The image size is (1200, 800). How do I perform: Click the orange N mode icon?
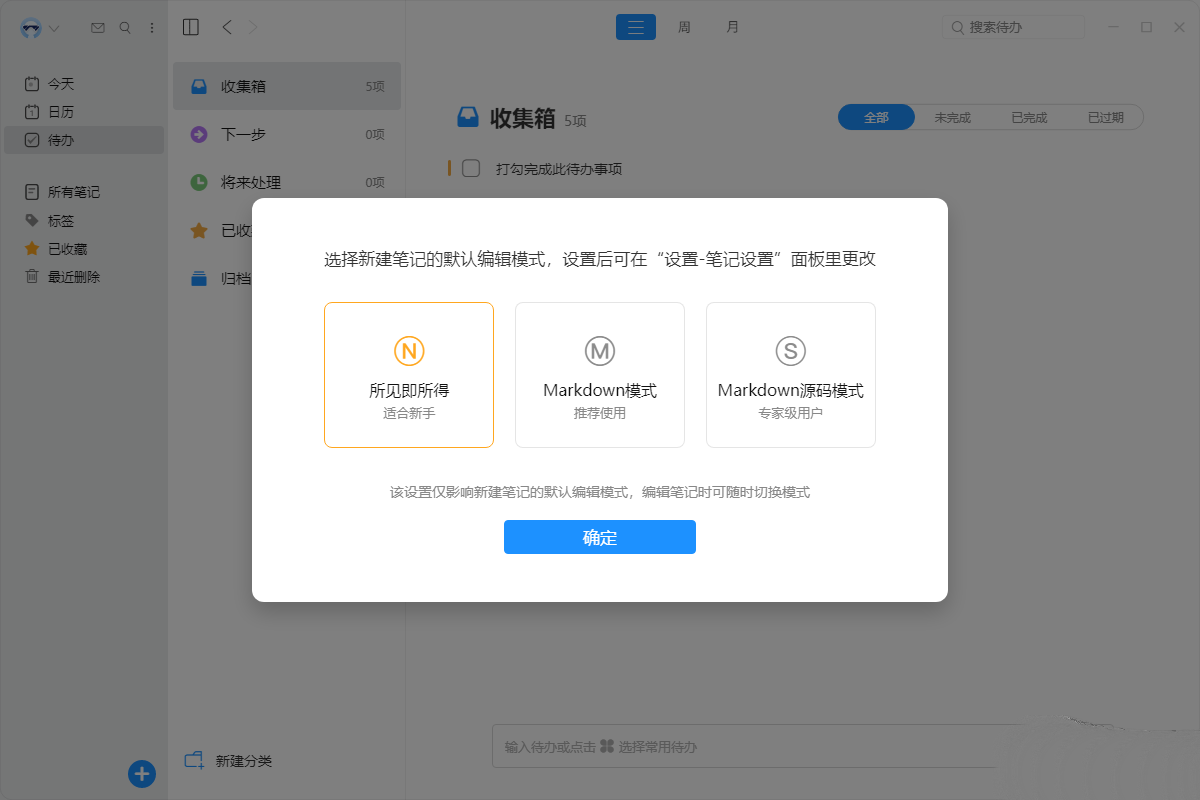pyautogui.click(x=409, y=350)
